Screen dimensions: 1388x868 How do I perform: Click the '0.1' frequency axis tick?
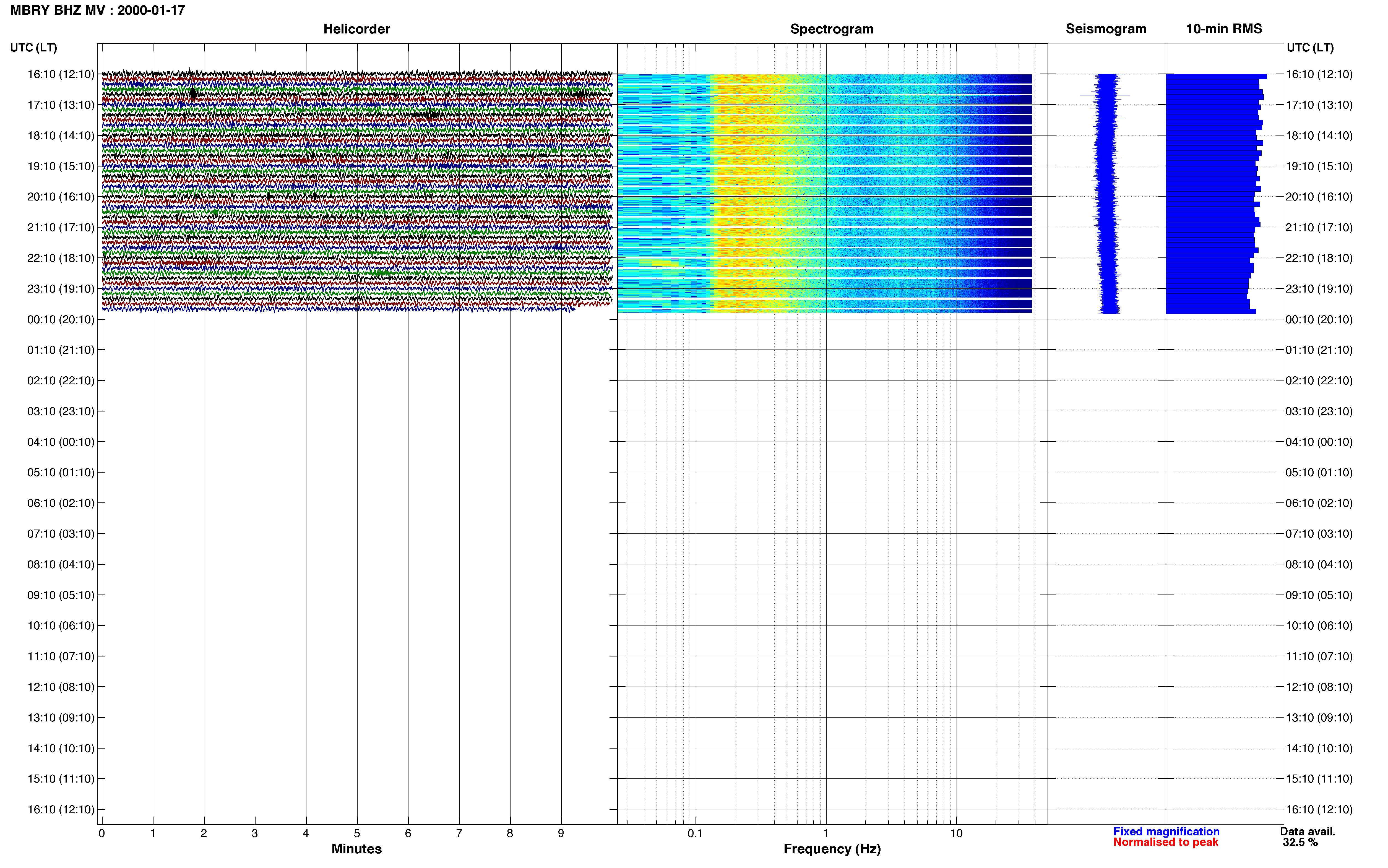[x=695, y=833]
